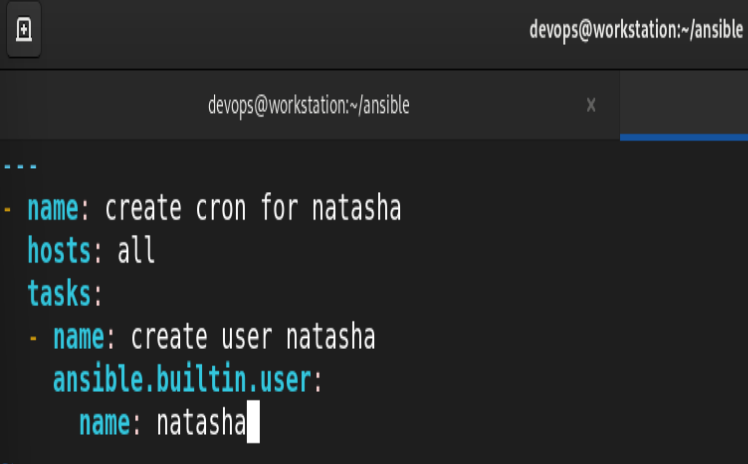Select the devops@workstation:~/ansible tab
Viewport: 748px width, 464px height.
309,105
